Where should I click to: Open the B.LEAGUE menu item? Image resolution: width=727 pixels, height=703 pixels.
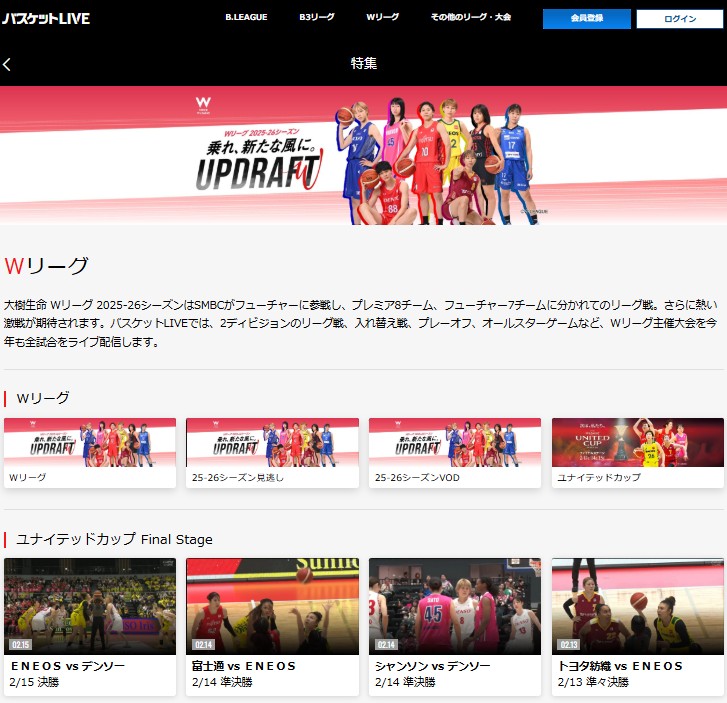pos(246,17)
